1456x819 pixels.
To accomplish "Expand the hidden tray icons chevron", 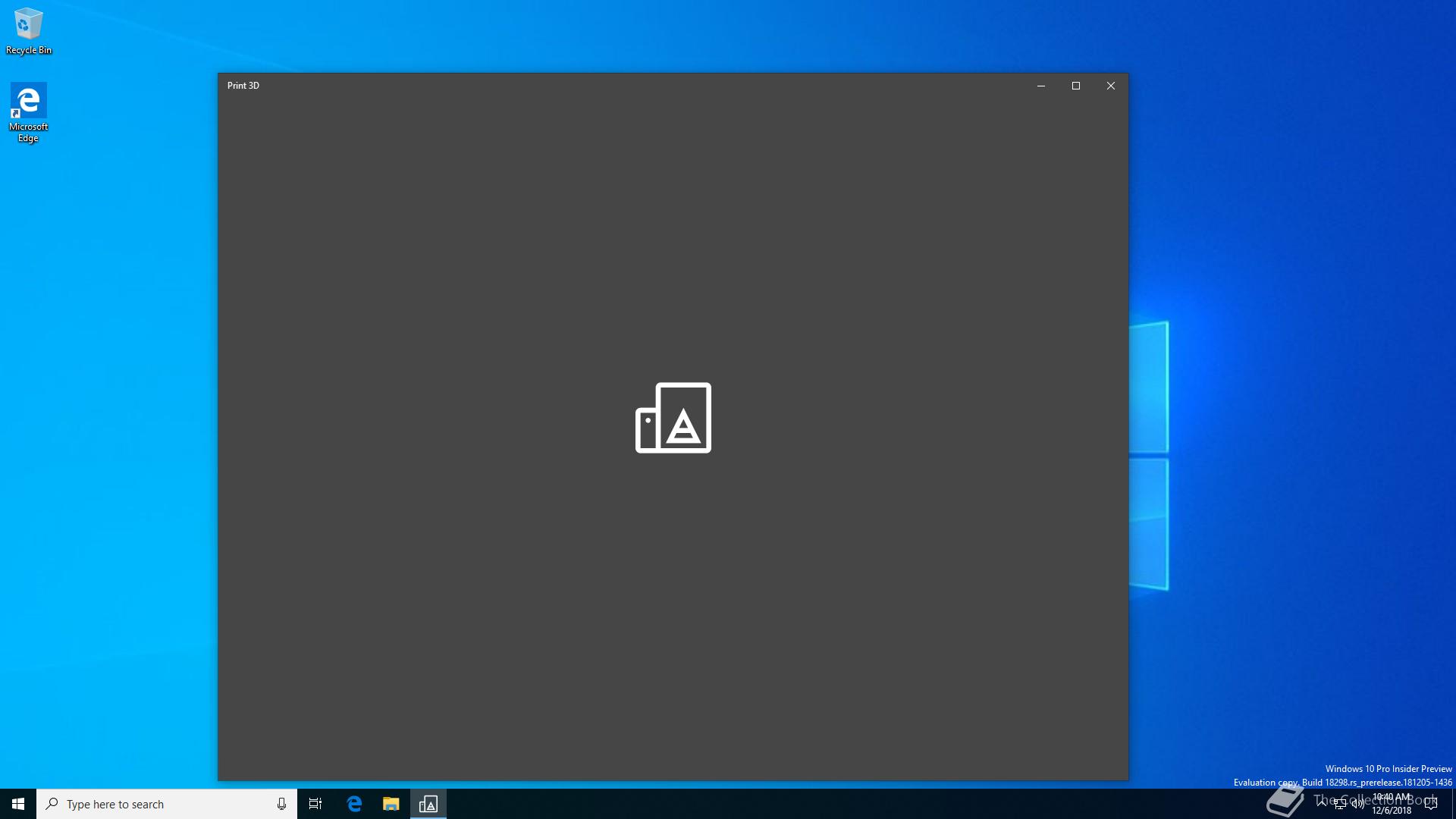I will tap(1322, 802).
